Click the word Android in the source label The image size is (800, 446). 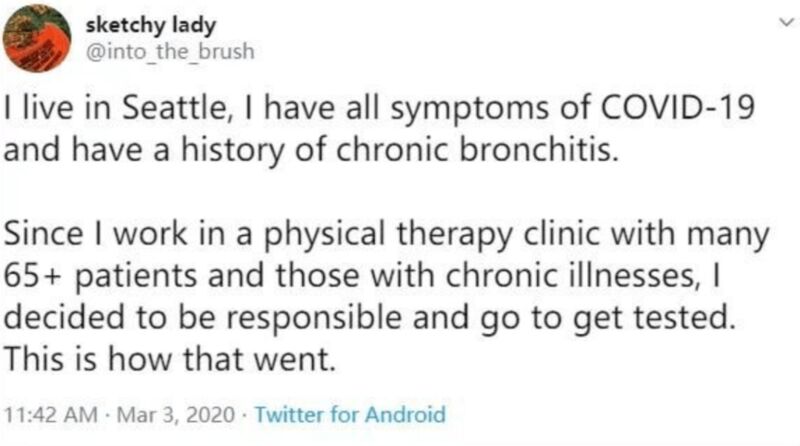click(405, 414)
